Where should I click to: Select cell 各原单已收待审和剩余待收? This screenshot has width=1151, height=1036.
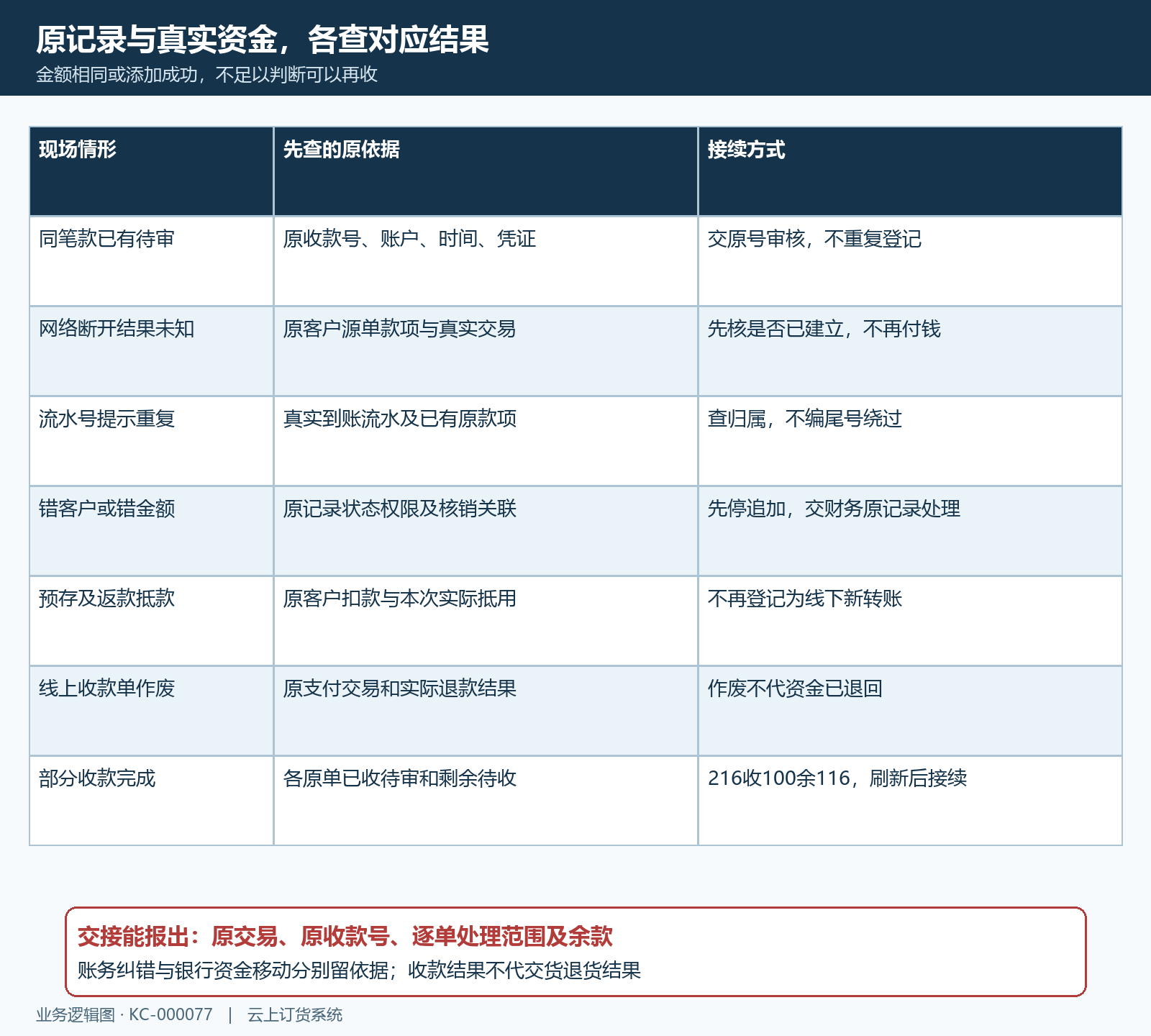tap(486, 801)
